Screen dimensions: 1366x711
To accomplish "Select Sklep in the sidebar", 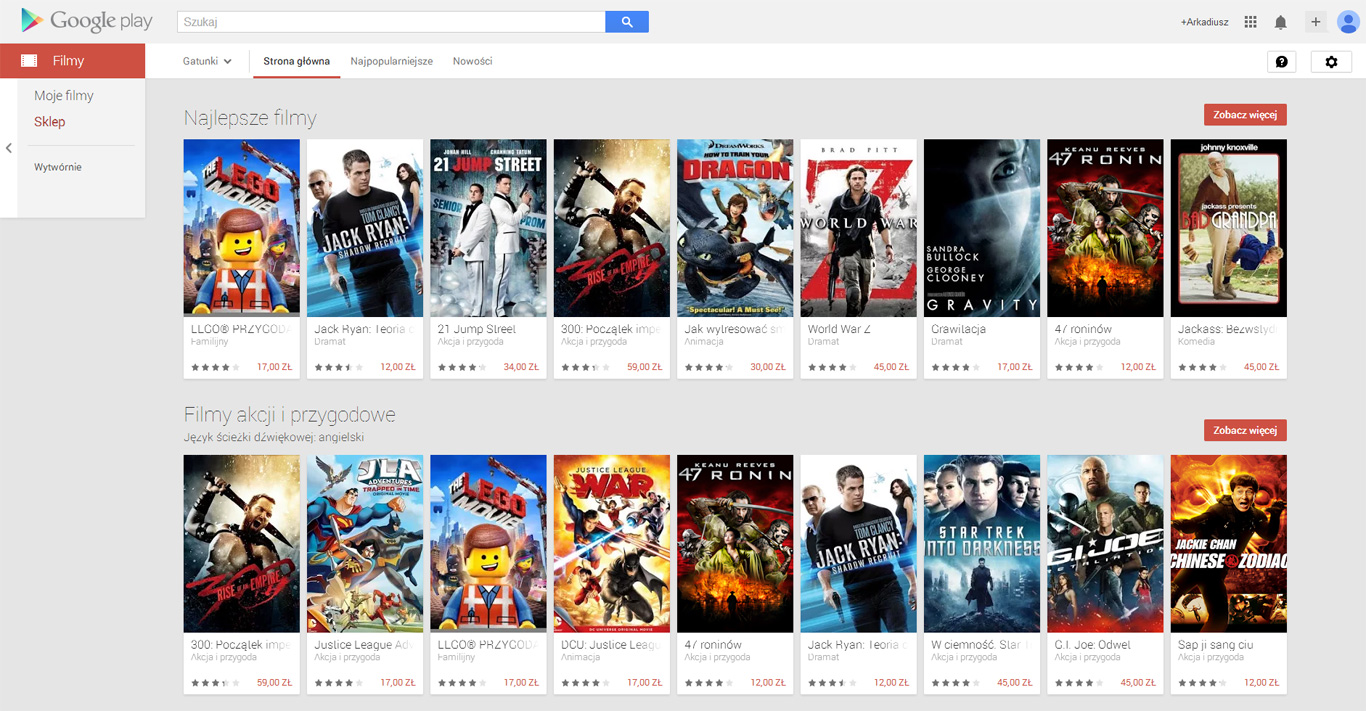I will tap(50, 122).
